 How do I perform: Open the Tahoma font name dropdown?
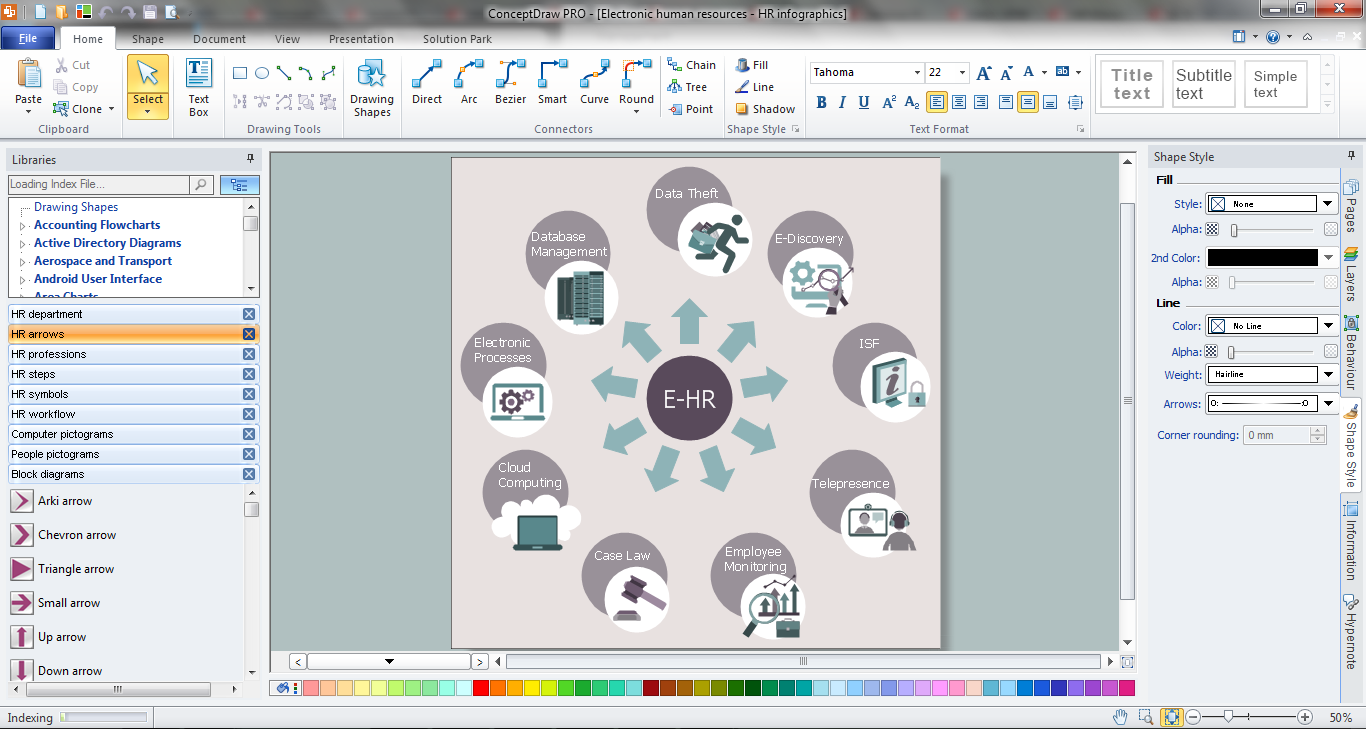pyautogui.click(x=917, y=73)
